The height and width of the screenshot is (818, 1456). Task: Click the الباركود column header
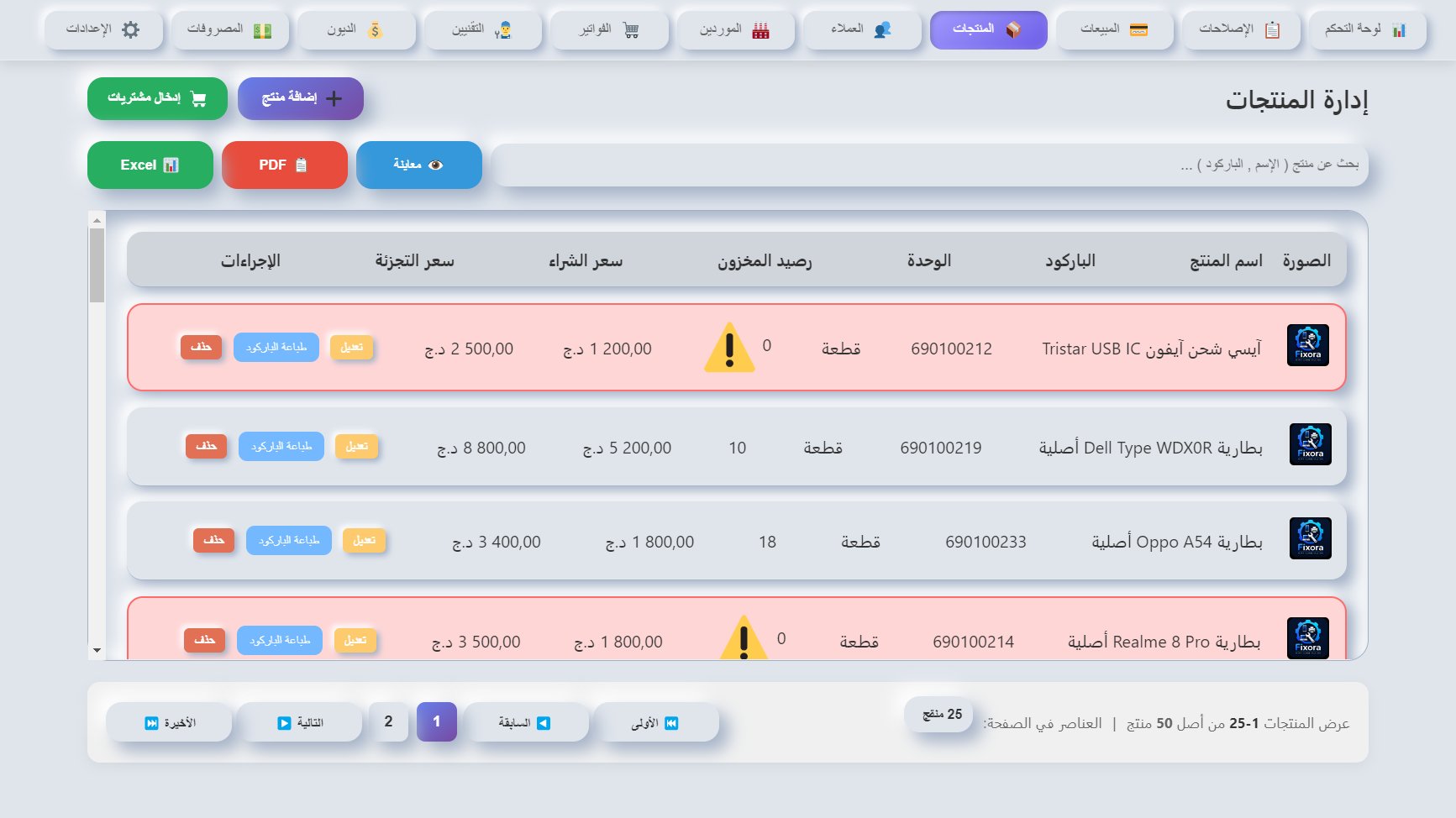(x=1070, y=261)
